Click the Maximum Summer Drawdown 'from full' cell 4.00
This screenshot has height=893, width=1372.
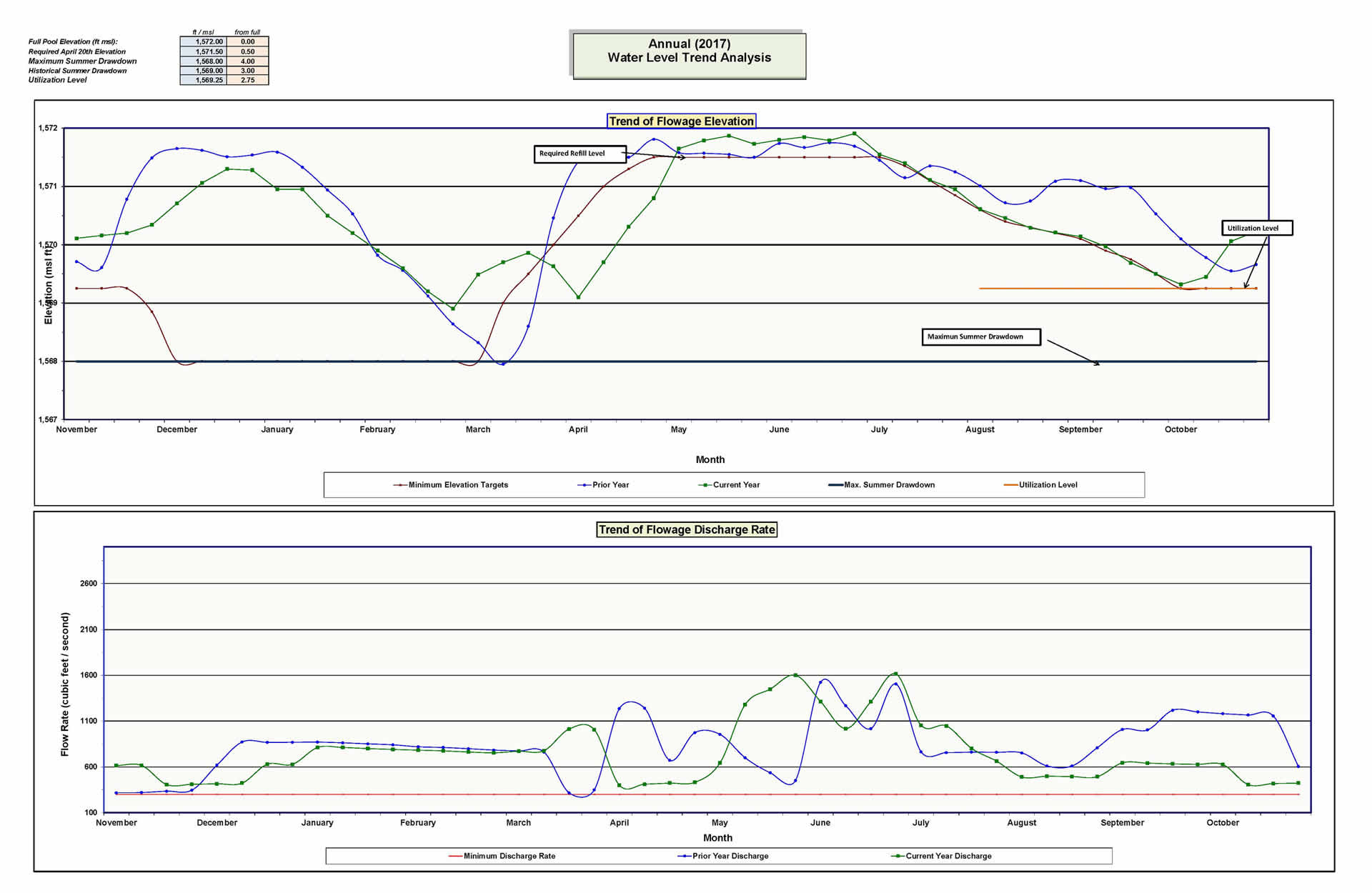(247, 61)
